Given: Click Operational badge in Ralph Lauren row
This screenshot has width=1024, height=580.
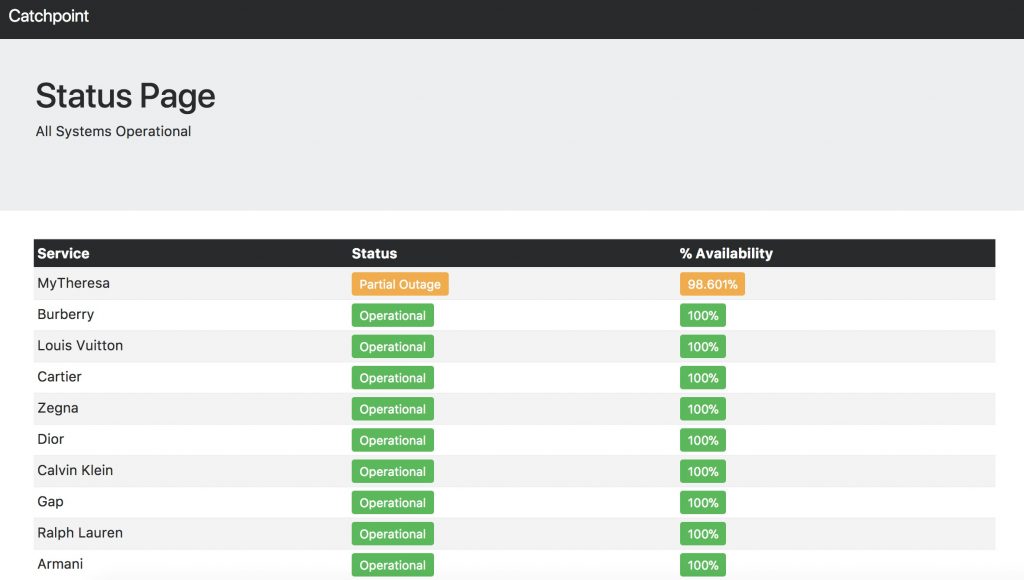Looking at the screenshot, I should [392, 534].
